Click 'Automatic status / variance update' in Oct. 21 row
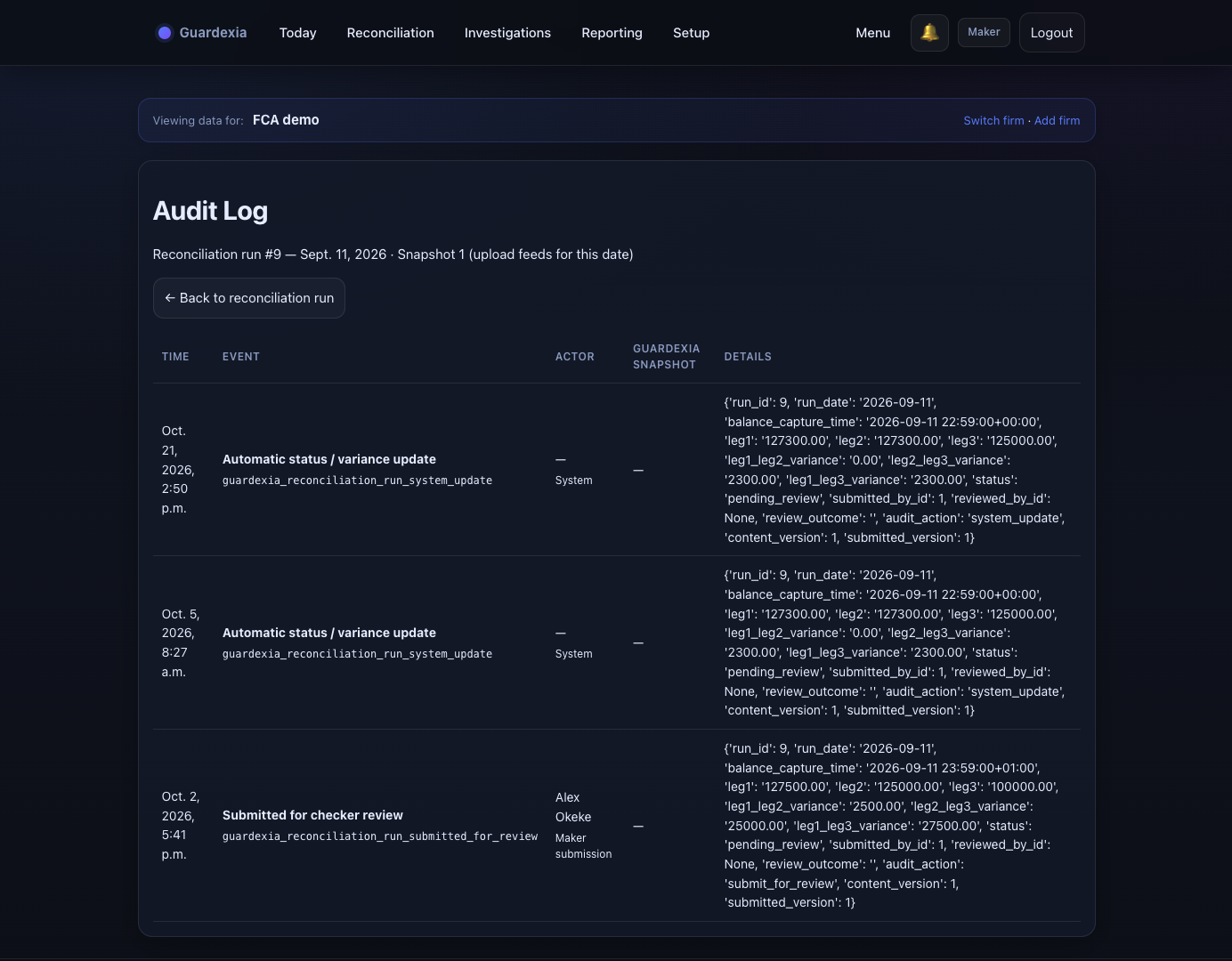1232x961 pixels. click(x=329, y=459)
